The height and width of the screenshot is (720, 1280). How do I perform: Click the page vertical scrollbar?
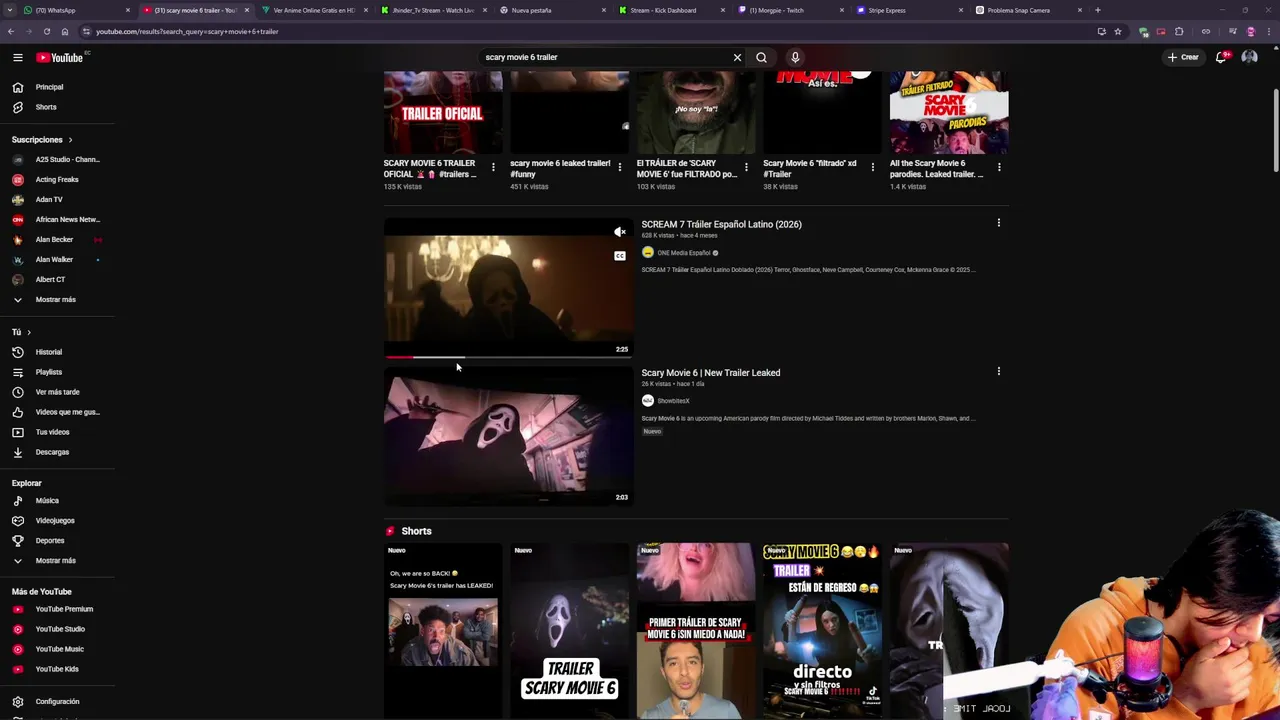(x=1275, y=130)
